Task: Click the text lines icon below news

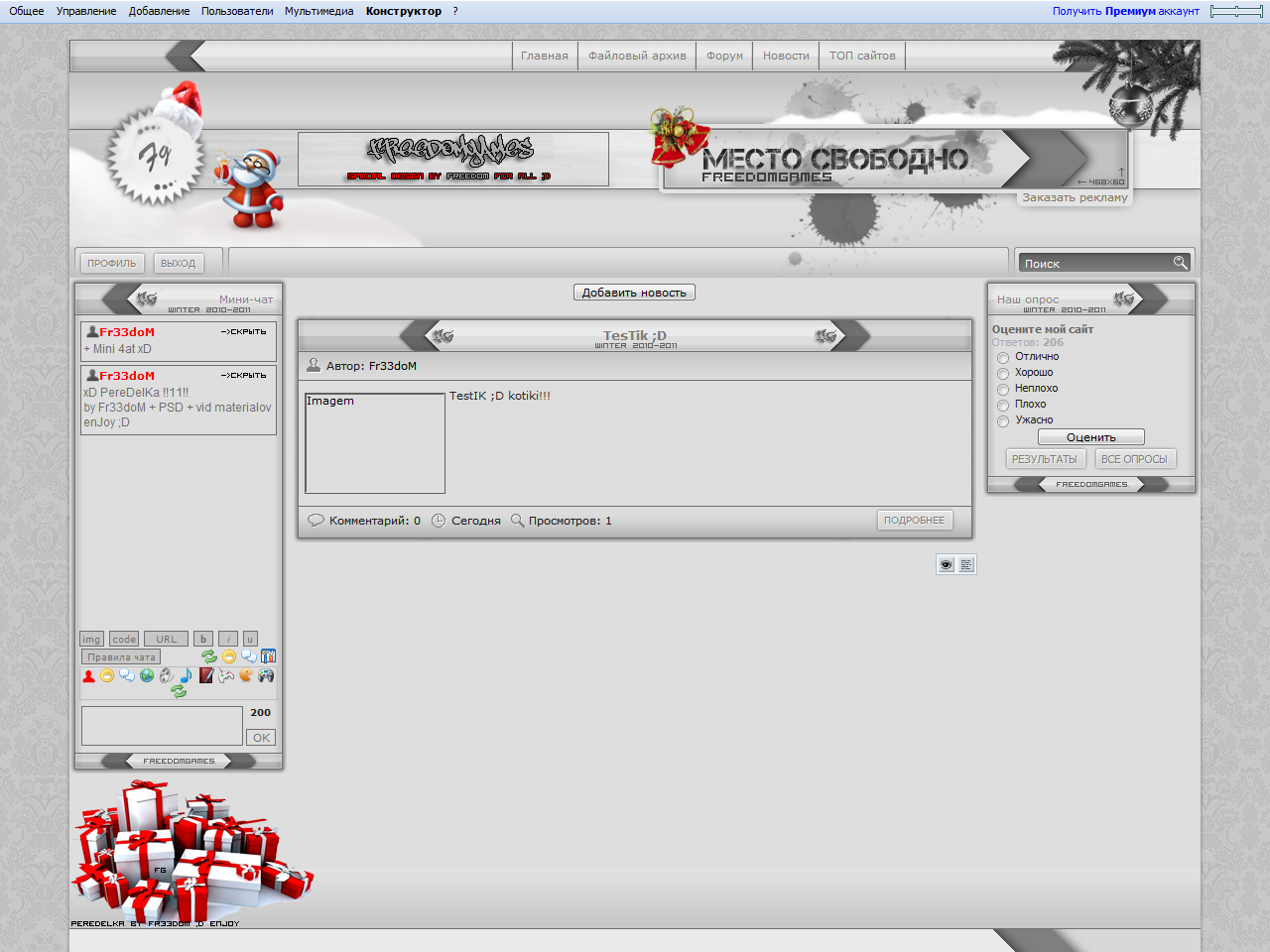Action: [966, 564]
